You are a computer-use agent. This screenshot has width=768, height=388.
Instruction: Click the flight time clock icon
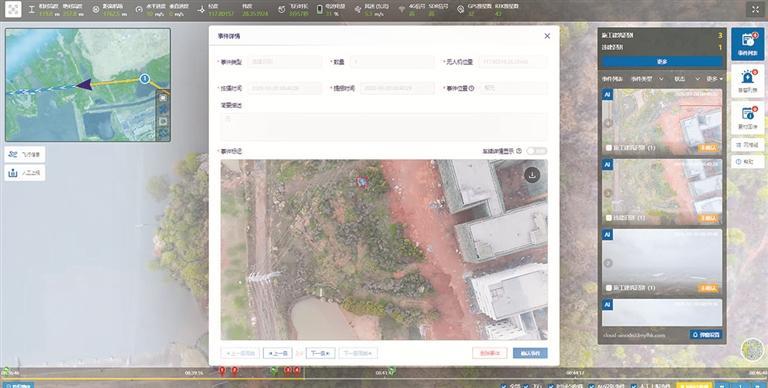282,9
